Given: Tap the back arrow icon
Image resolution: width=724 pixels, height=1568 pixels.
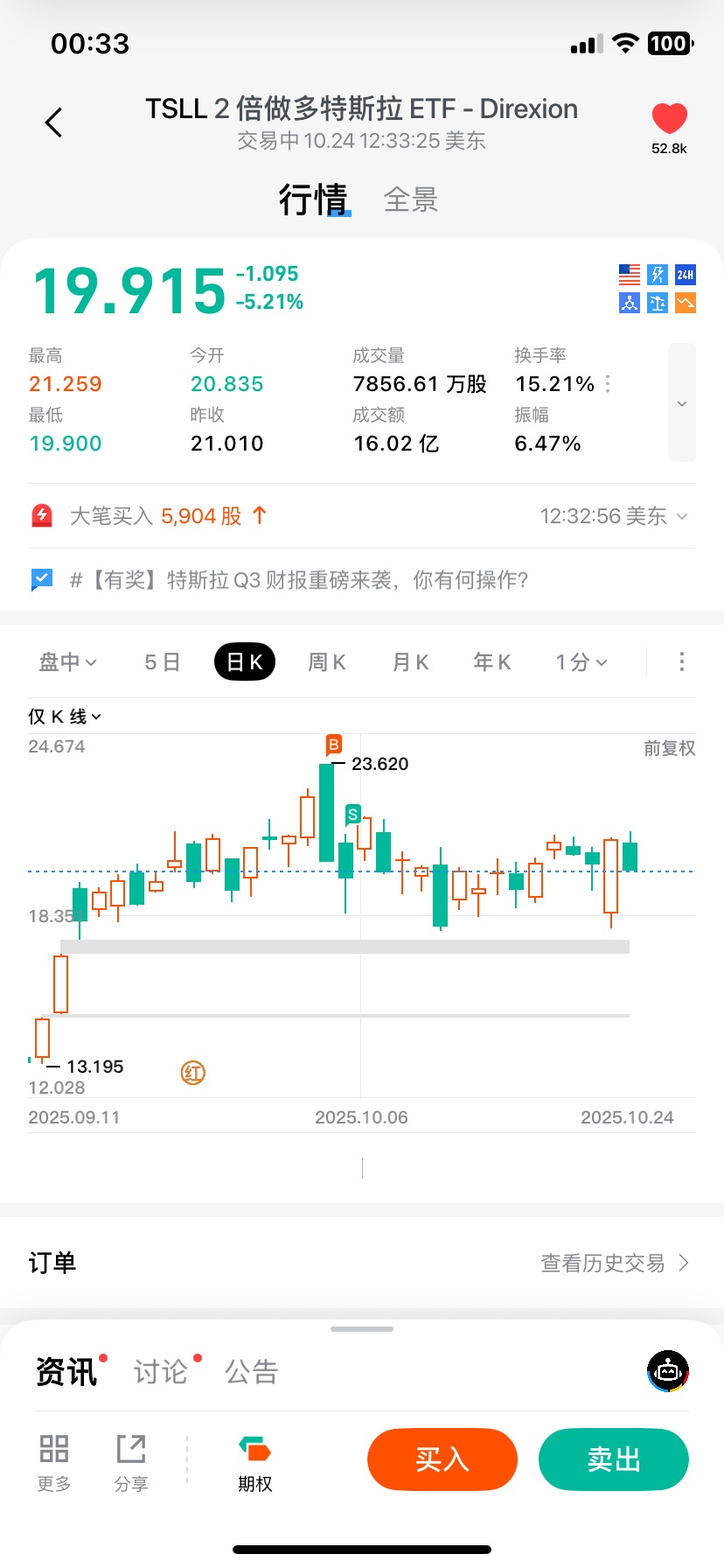Looking at the screenshot, I should tap(54, 122).
